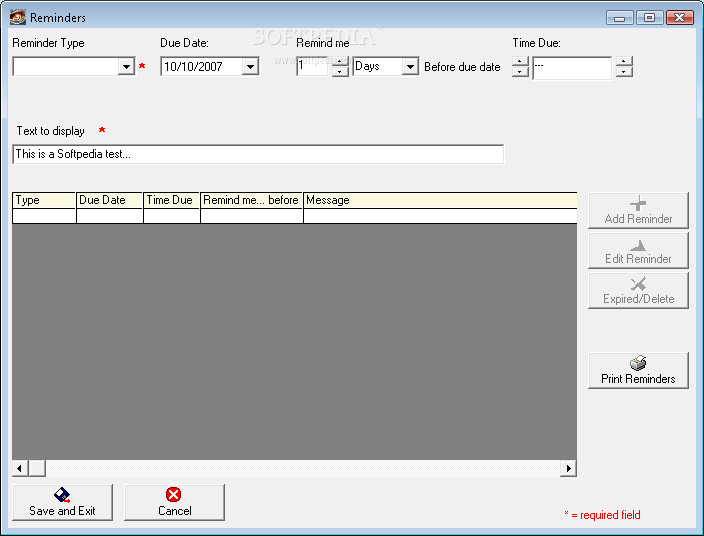Viewport: 704px width, 536px height.
Task: Click up arrow right of Time Due field
Action: (x=624, y=62)
